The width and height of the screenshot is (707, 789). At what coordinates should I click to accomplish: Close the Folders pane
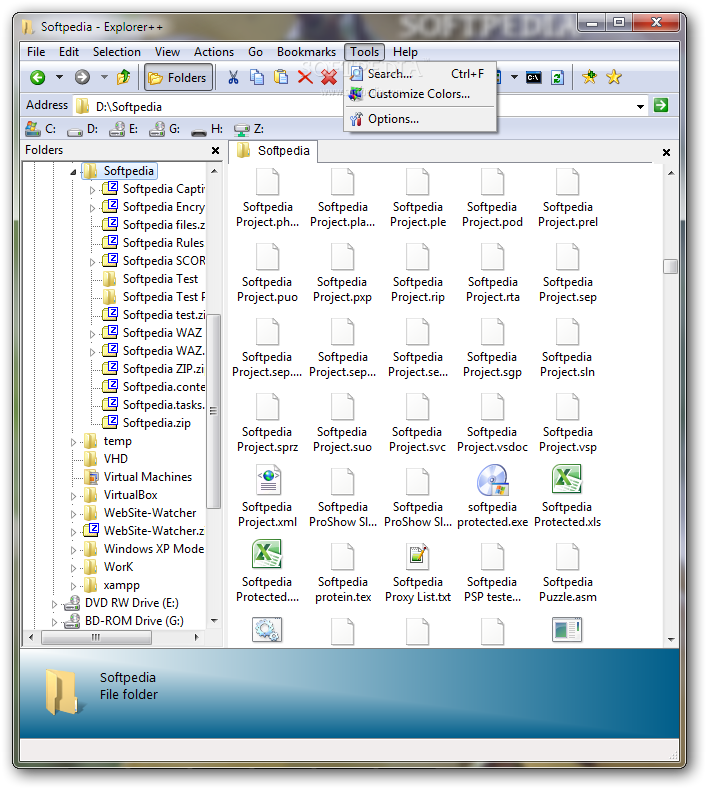click(215, 150)
